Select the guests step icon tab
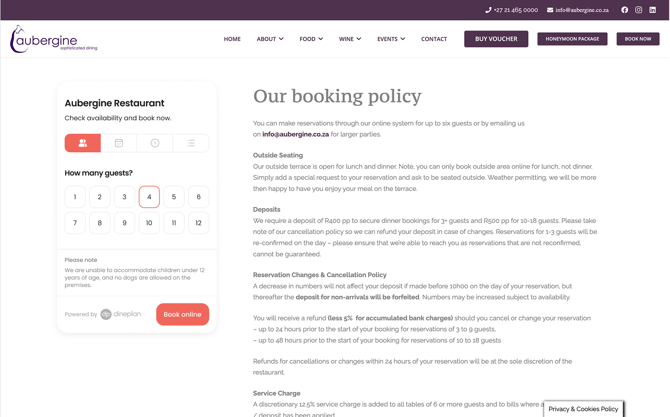Screen dimensions: 670x417 pyautogui.click(x=83, y=143)
